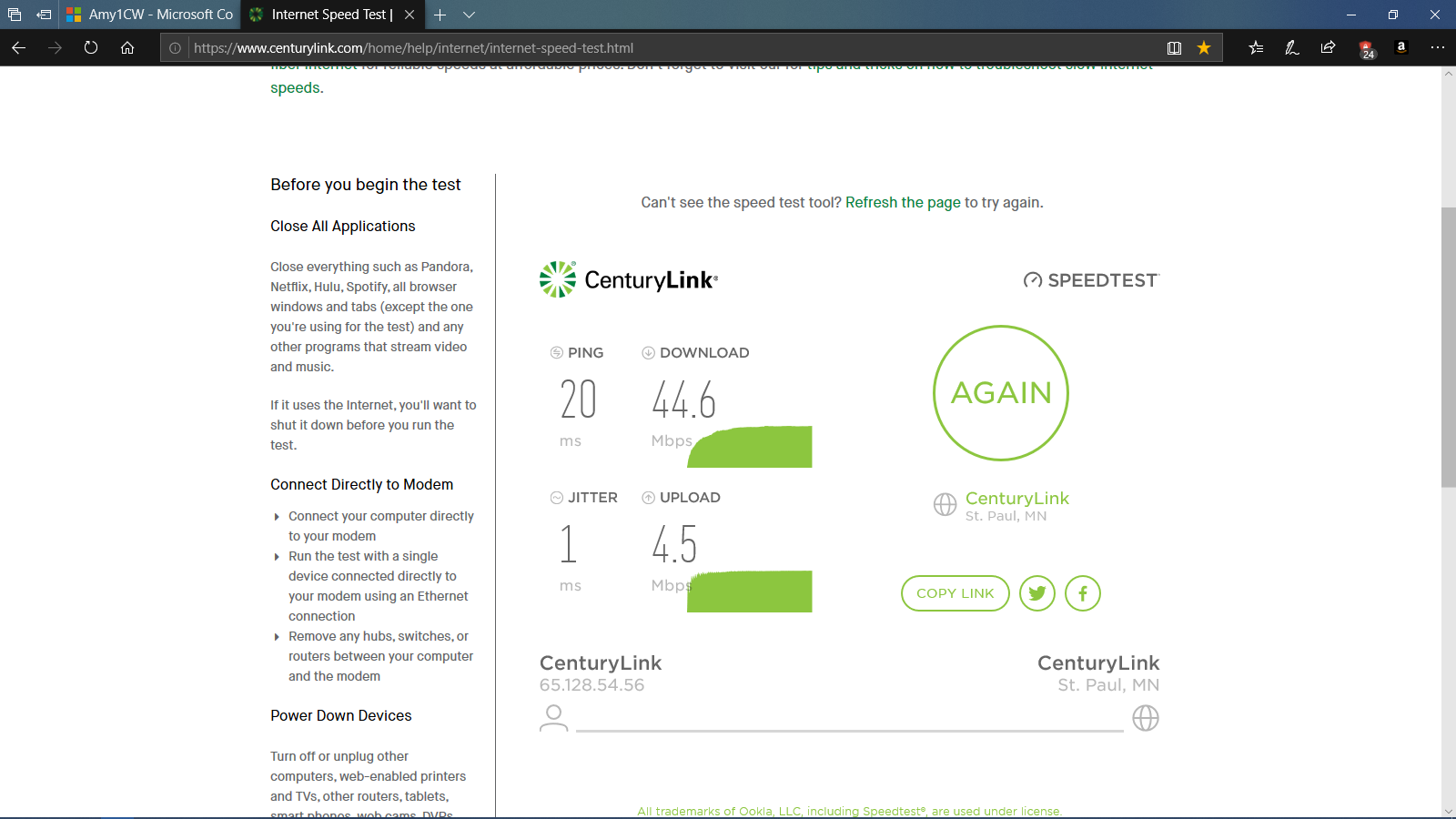Share result via Facebook icon
Image resolution: width=1456 pixels, height=819 pixels.
[1083, 593]
